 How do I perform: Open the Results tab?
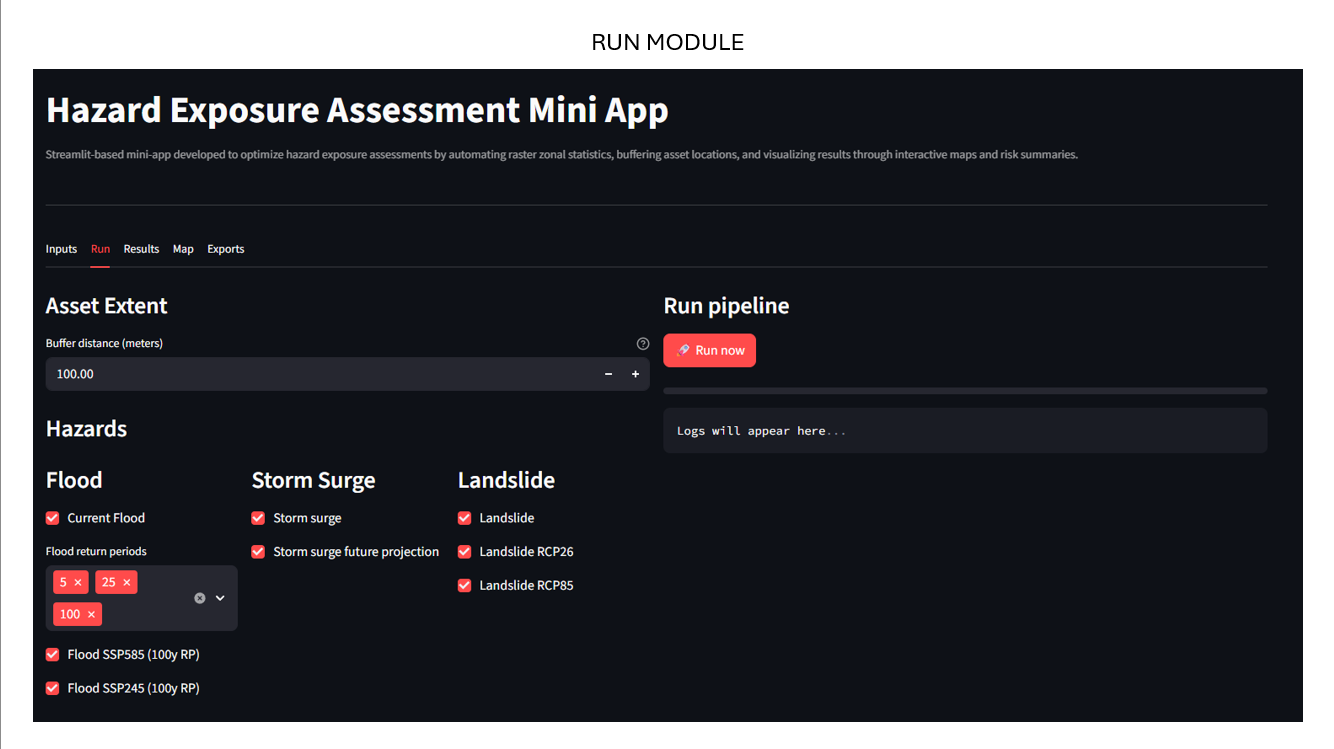(141, 249)
